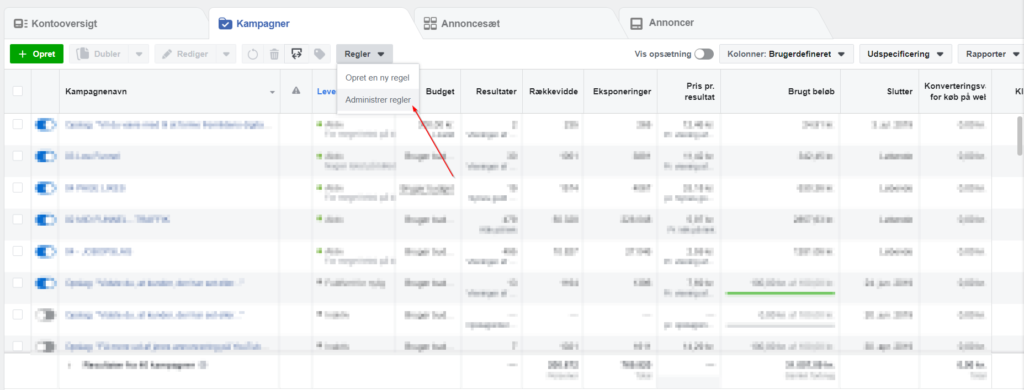This screenshot has height=390, width=1024.
Task: Click the Resultater column header
Action: click(x=497, y=92)
